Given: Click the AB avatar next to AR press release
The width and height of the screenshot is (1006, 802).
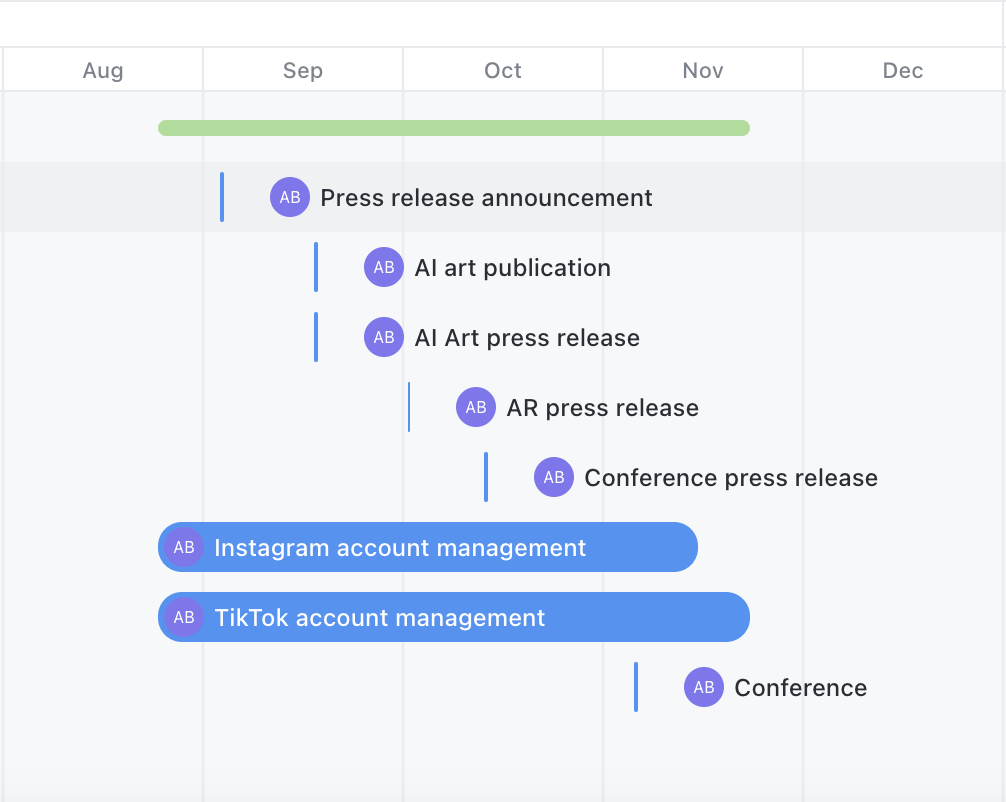Looking at the screenshot, I should (476, 407).
